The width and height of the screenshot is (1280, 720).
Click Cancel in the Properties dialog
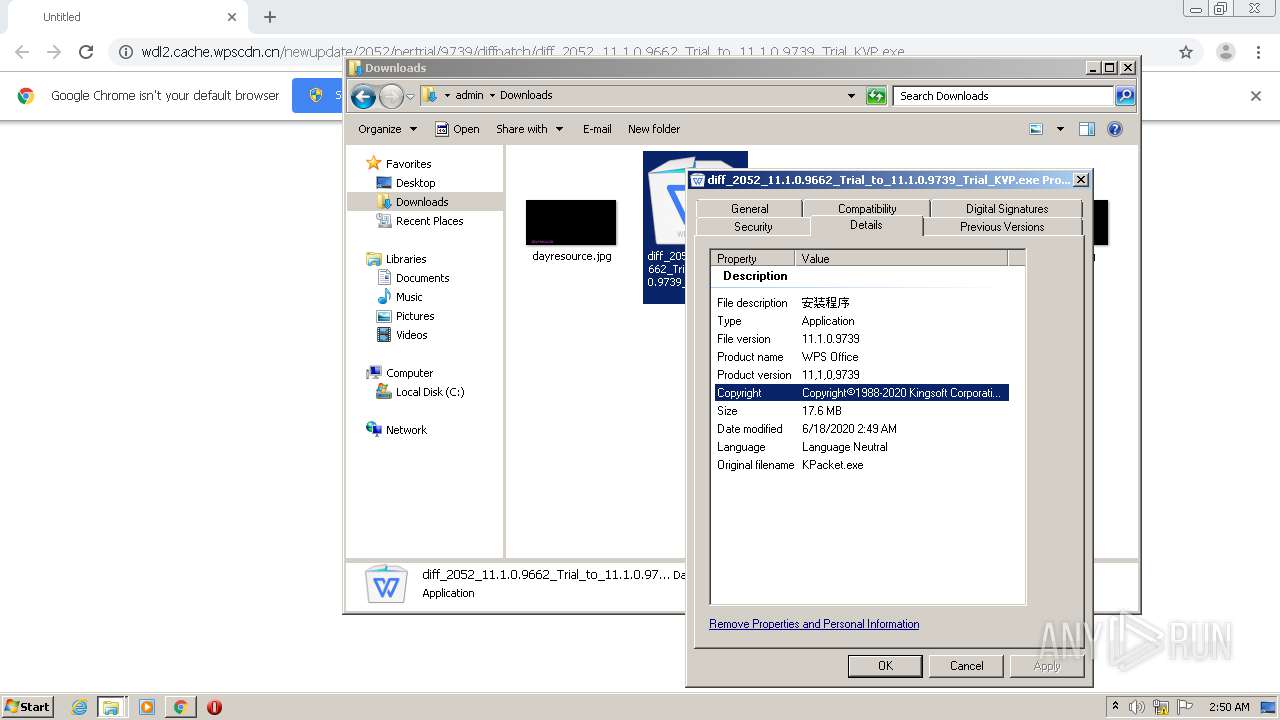[966, 666]
